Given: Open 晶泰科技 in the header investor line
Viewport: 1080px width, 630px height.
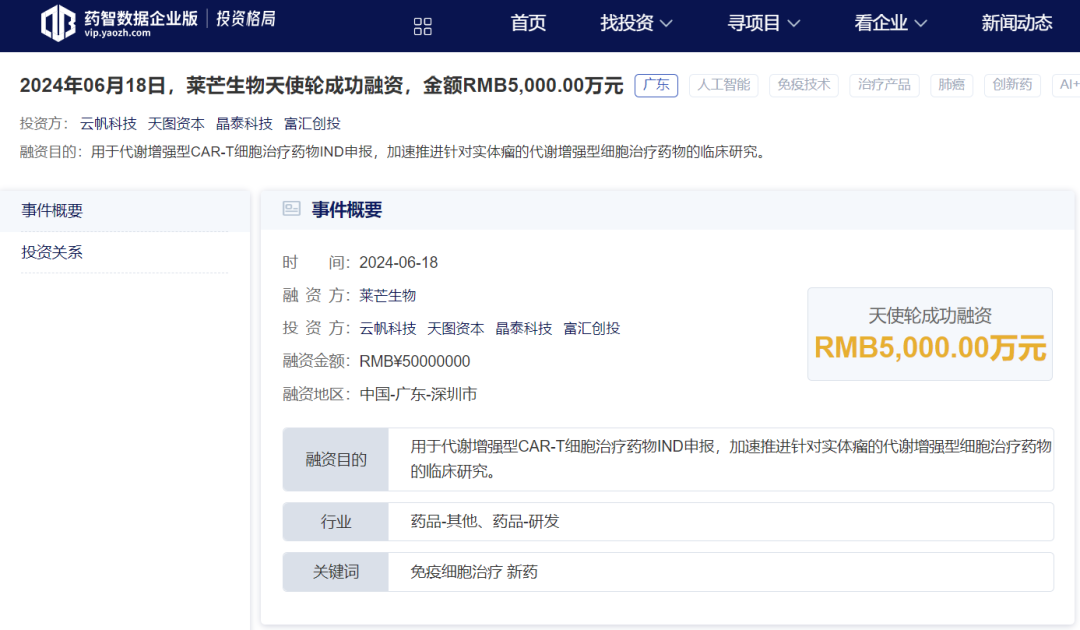Looking at the screenshot, I should coord(245,124).
